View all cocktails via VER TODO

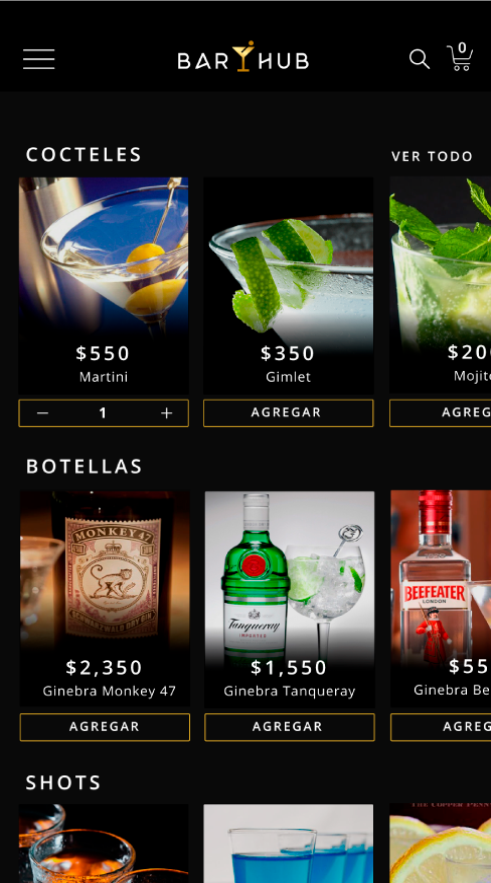pos(432,156)
